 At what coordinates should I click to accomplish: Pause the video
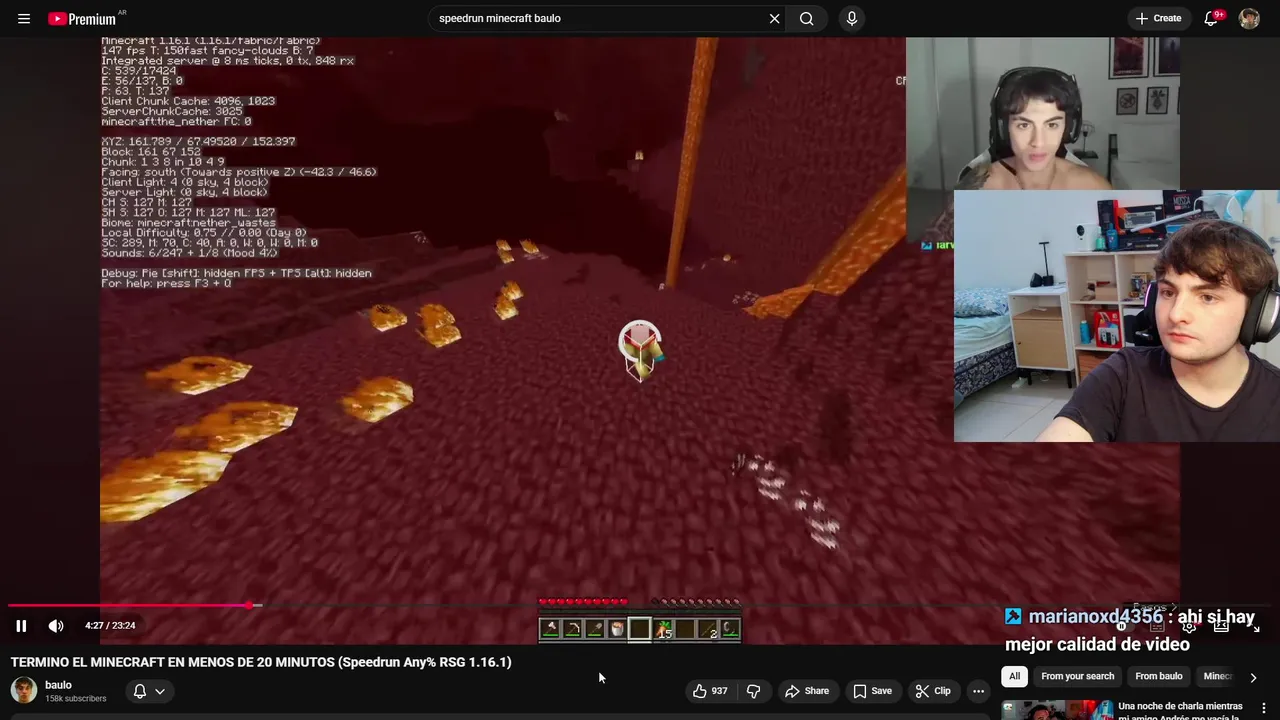tap(21, 626)
